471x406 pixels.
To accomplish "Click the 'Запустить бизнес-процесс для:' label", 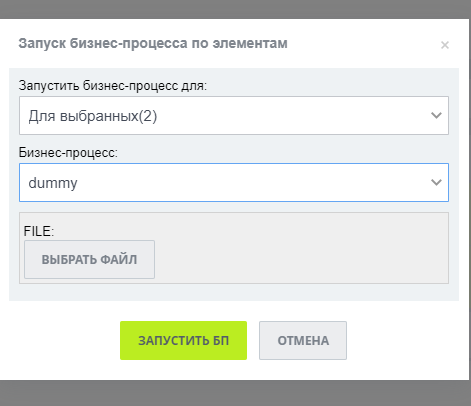I will click(113, 86).
